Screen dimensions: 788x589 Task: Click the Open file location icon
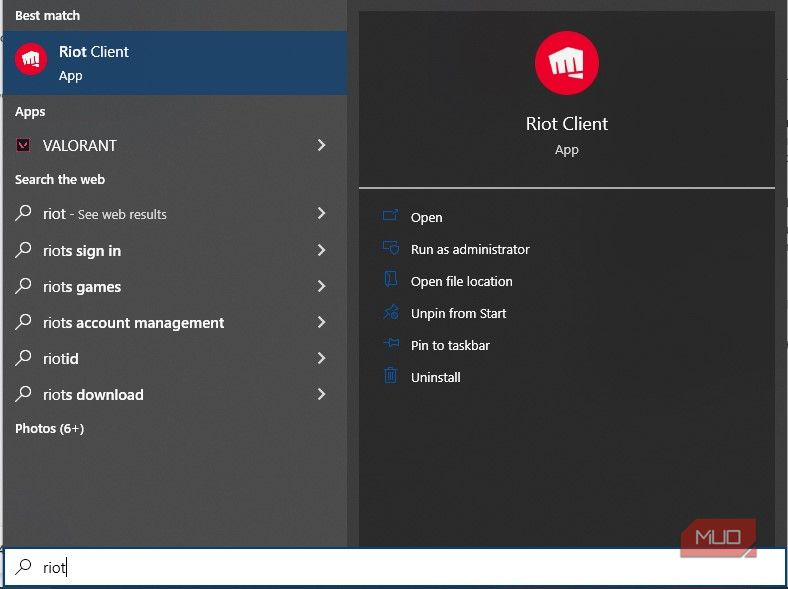(x=390, y=280)
